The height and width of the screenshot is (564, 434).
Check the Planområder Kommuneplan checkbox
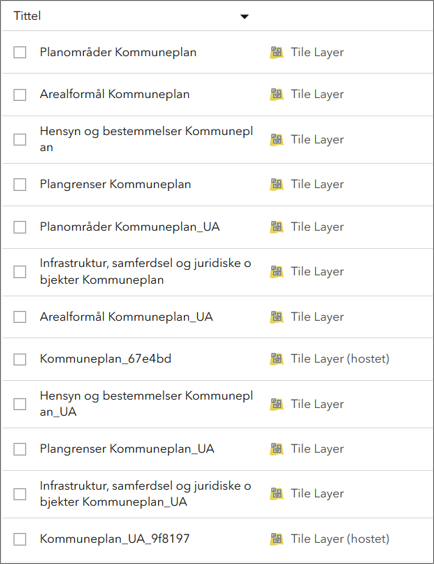20,52
